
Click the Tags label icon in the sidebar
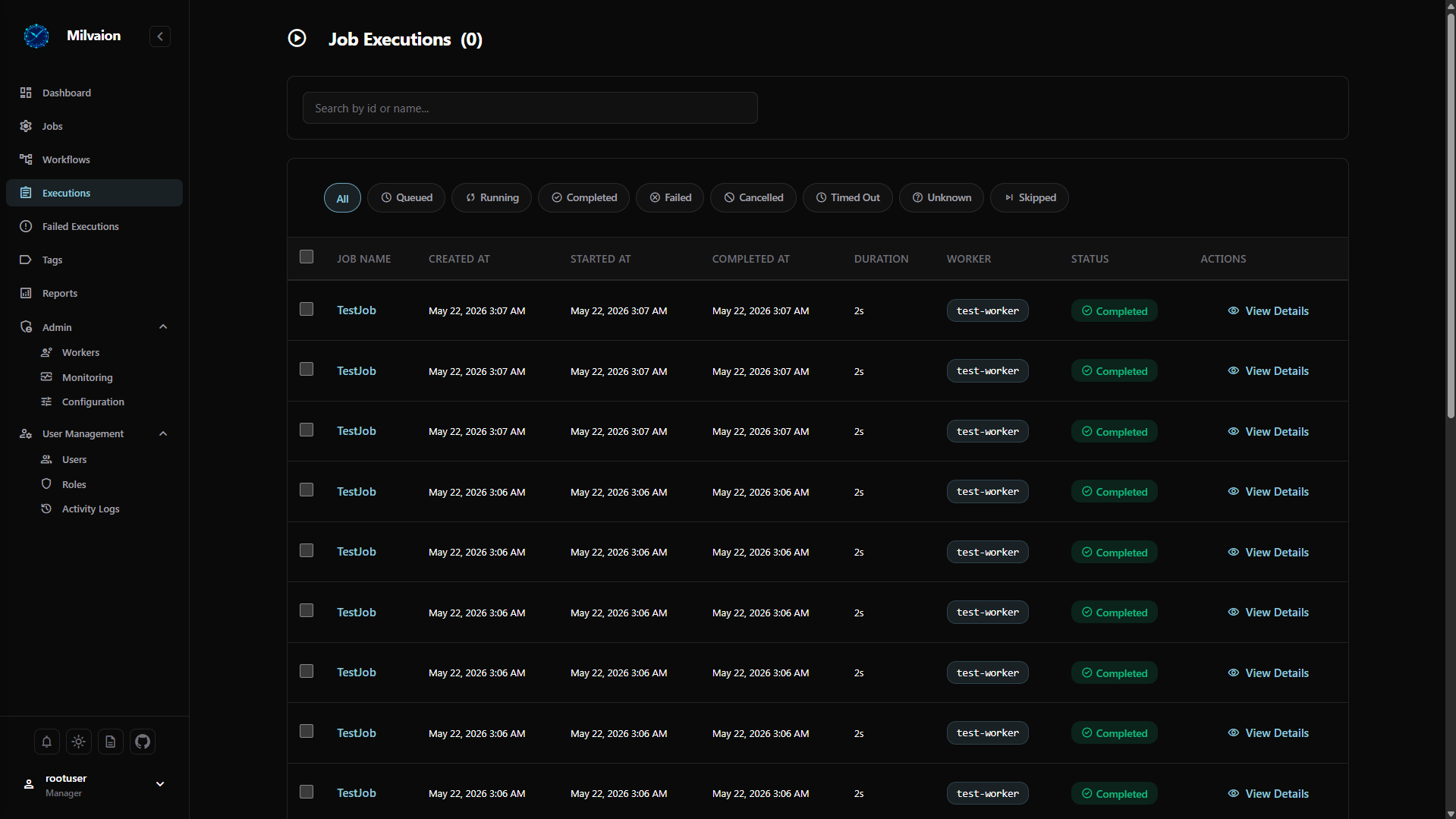click(26, 260)
